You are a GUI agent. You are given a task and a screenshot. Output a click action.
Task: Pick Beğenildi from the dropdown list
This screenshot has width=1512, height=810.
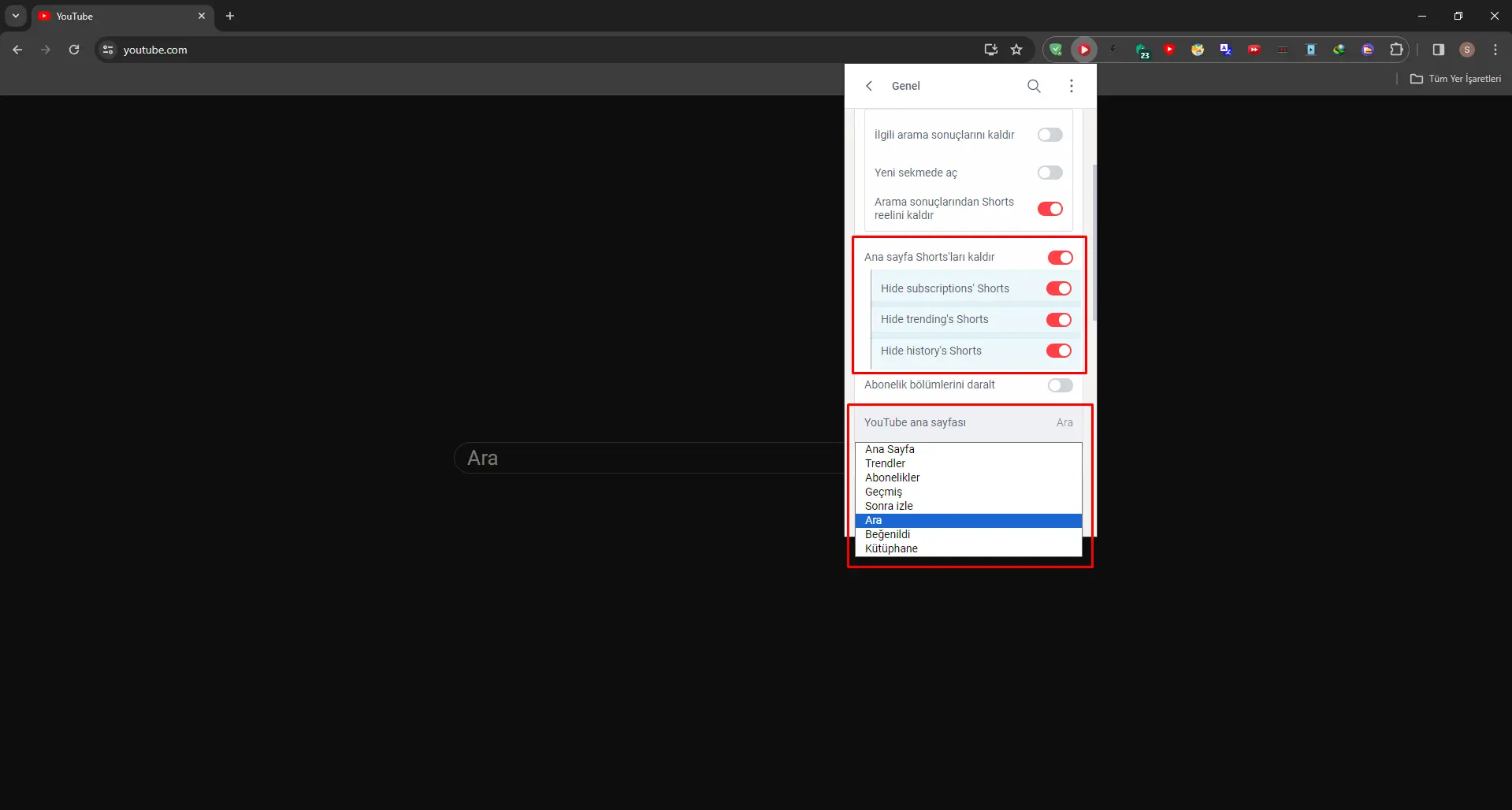(968, 534)
